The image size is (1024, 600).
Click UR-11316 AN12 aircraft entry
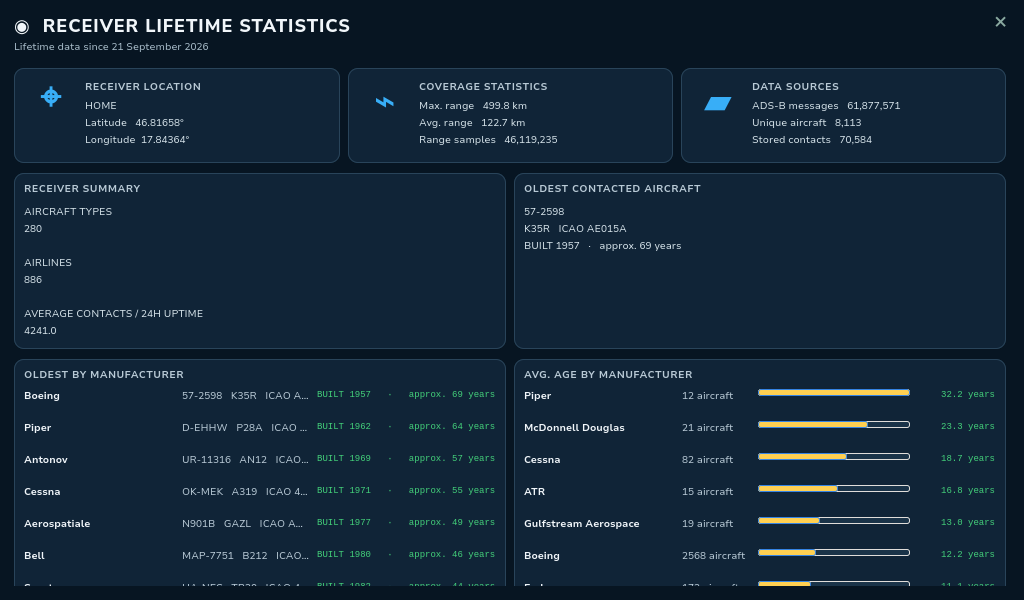tap(245, 460)
